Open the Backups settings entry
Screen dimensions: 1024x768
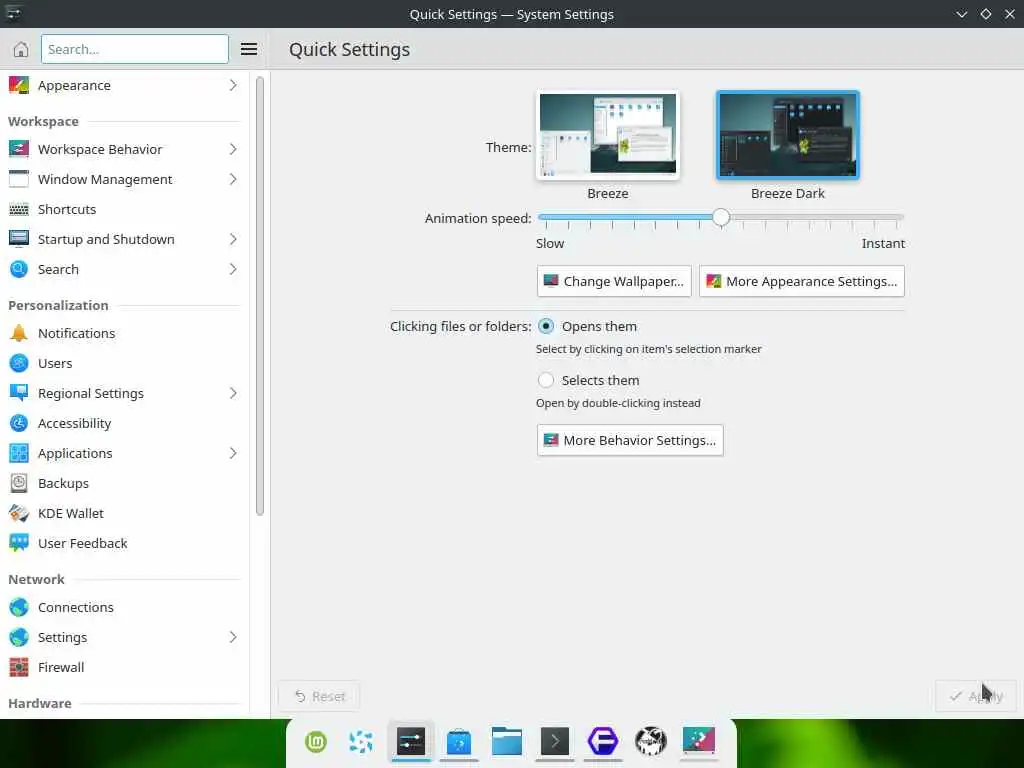coord(124,483)
